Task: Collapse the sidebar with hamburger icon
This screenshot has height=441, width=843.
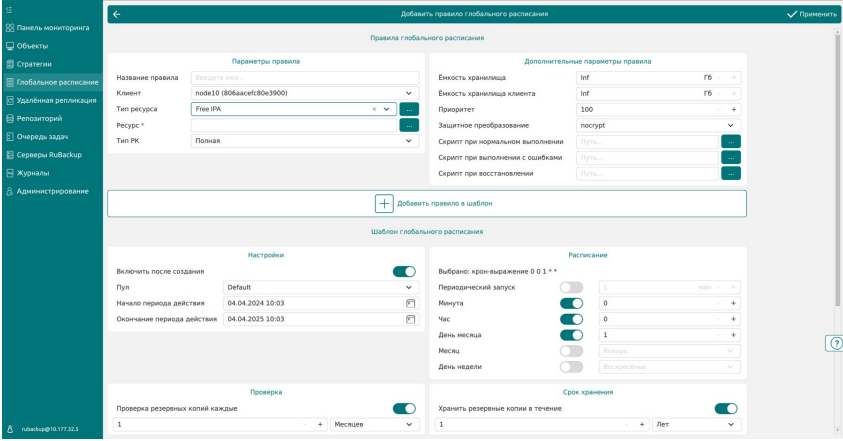Action: click(x=9, y=10)
